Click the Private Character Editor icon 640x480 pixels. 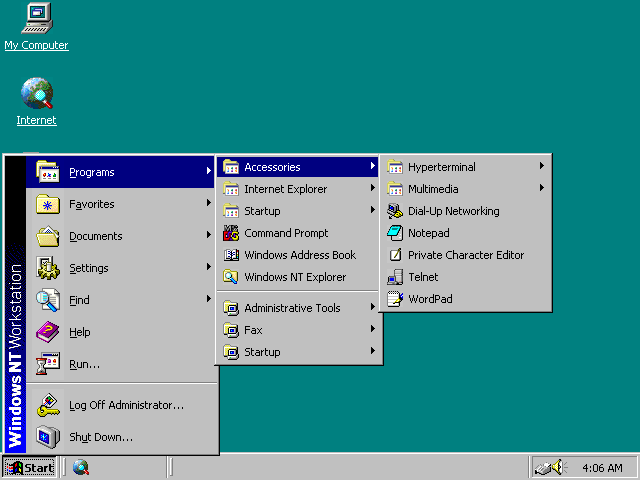tap(395, 255)
